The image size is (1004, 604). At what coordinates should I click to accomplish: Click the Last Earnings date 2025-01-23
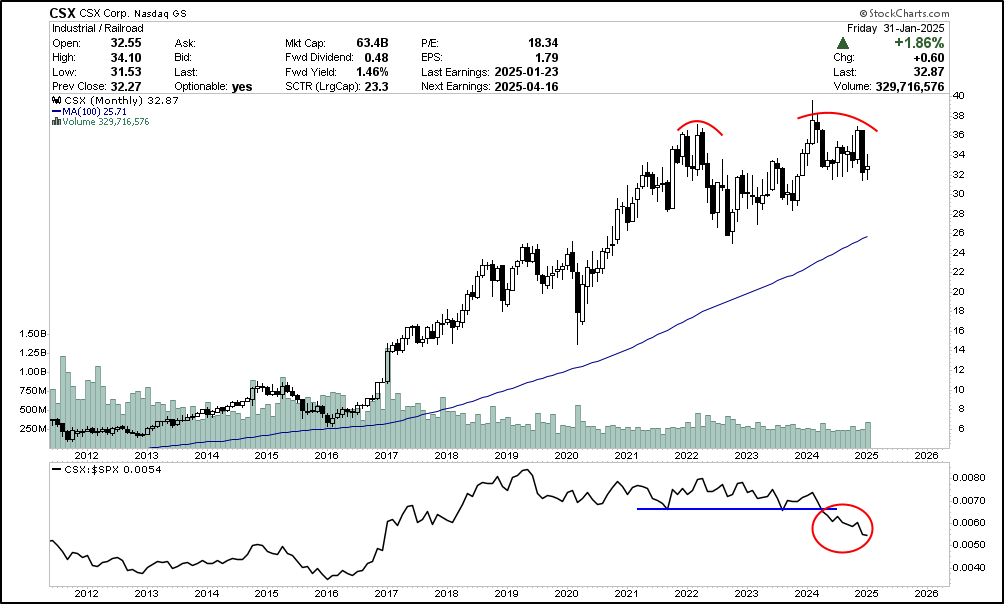pyautogui.click(x=526, y=72)
